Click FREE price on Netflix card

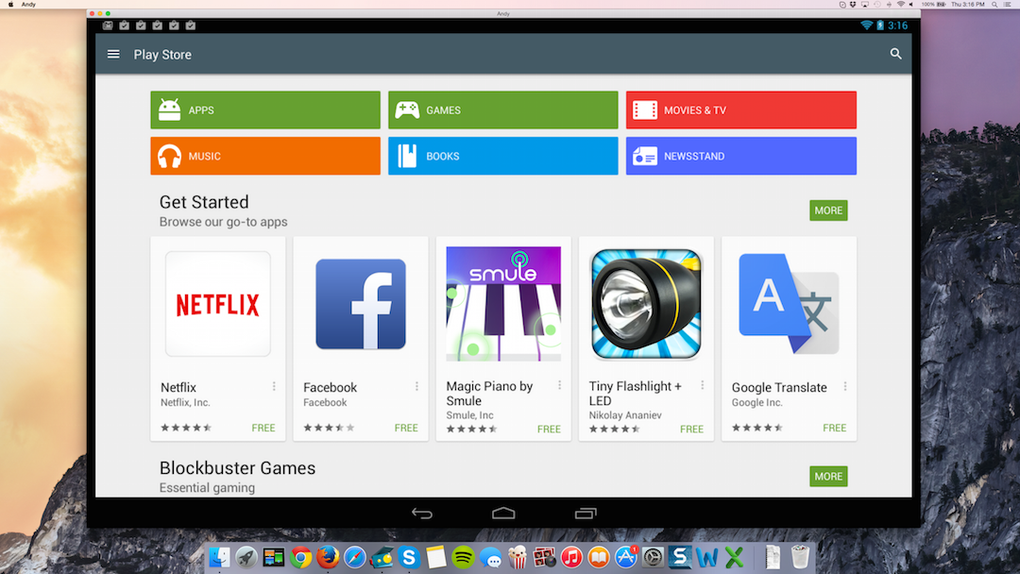[263, 428]
